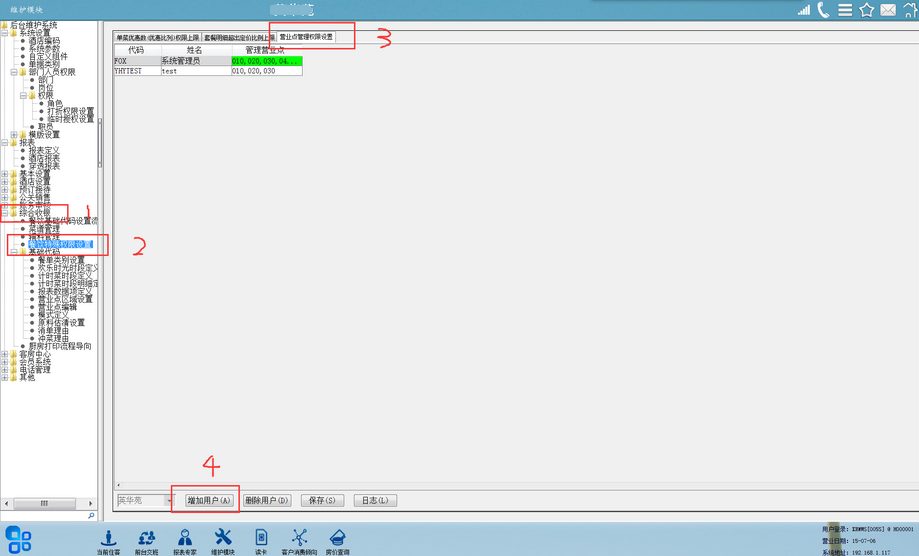919x556 pixels.
Task: Click the 当前住客 guest icon
Action: click(108, 538)
